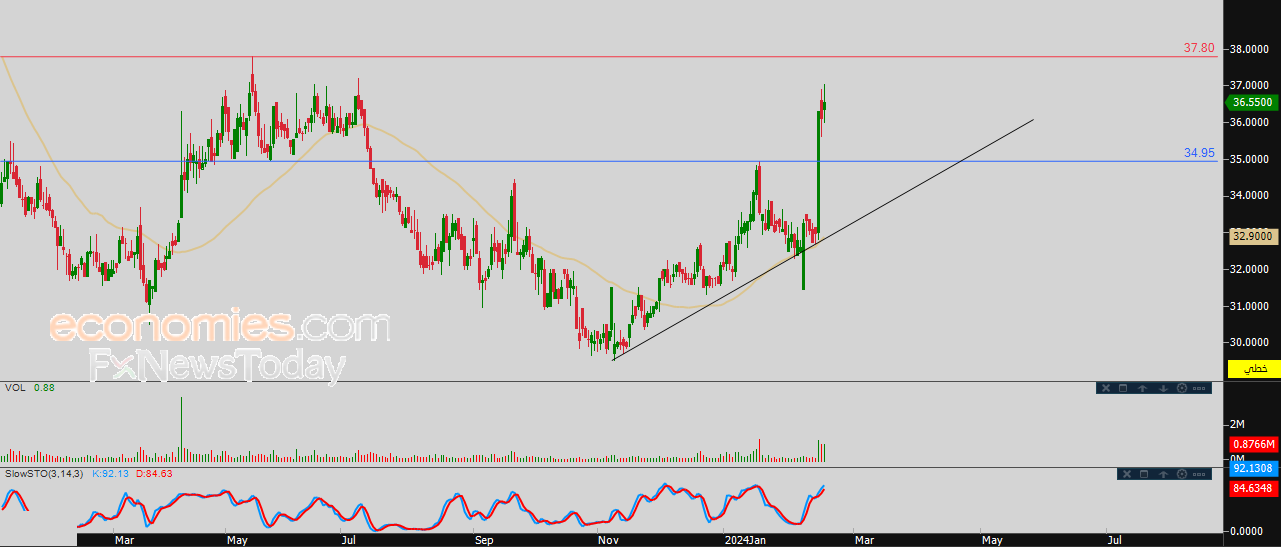Open VOL indicator settings gear
Image resolution: width=1281 pixels, height=547 pixels.
pos(1182,388)
